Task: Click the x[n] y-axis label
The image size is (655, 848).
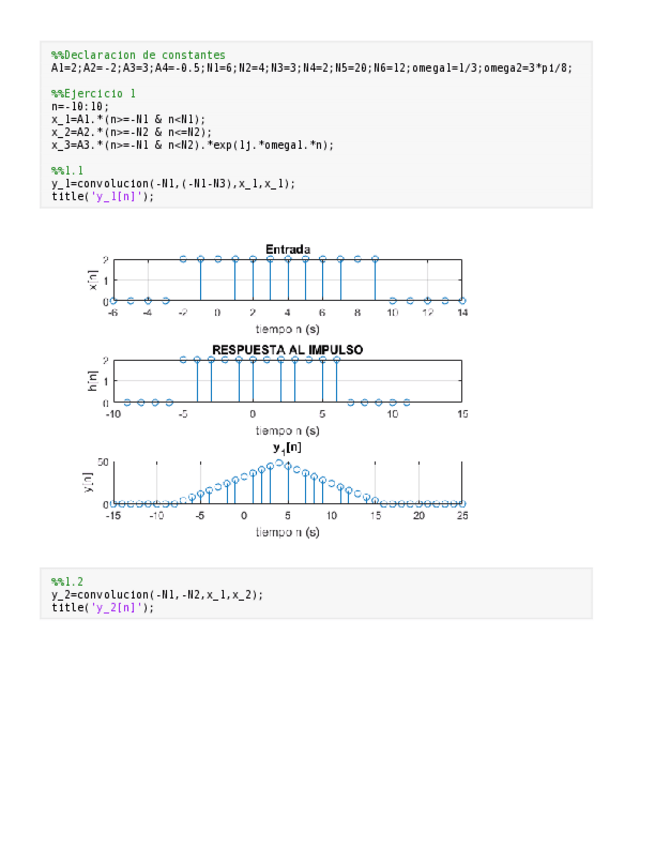Action: [93, 280]
